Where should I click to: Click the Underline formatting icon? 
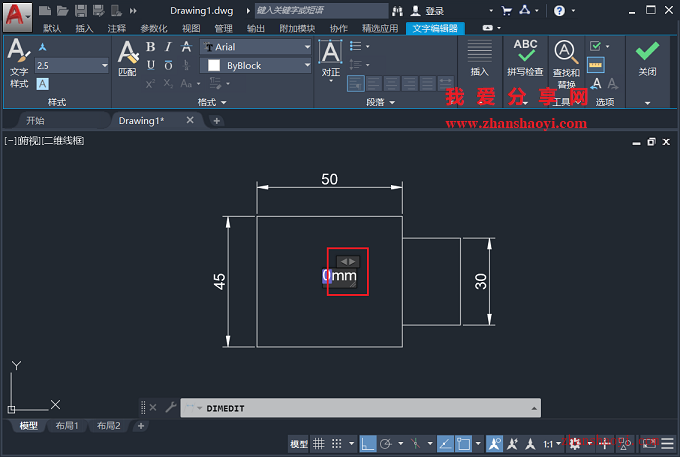150,65
